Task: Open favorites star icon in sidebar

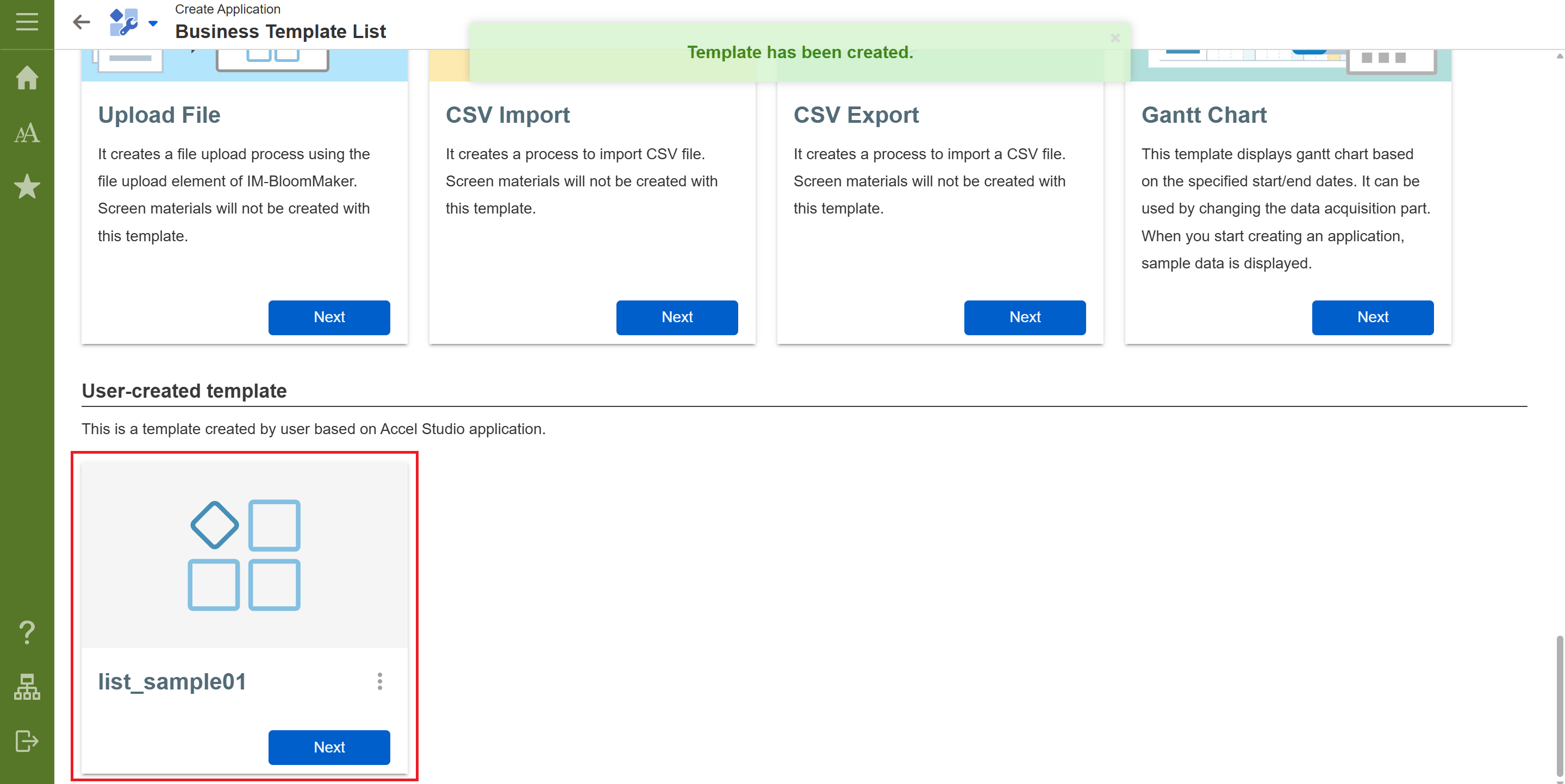Action: [x=27, y=186]
